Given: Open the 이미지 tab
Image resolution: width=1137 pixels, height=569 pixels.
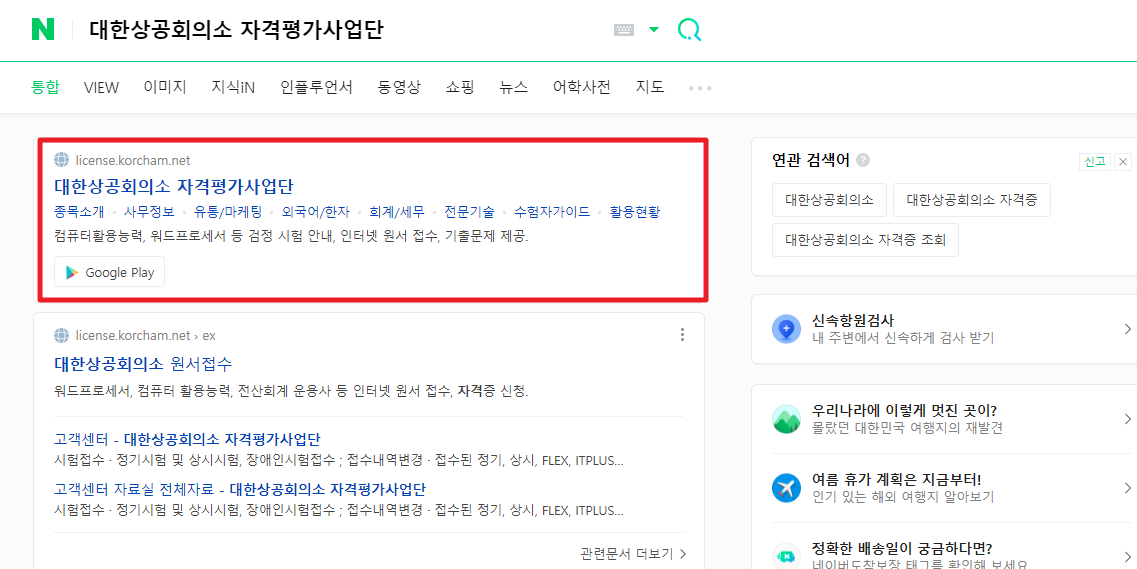Looking at the screenshot, I should click(x=165, y=88).
